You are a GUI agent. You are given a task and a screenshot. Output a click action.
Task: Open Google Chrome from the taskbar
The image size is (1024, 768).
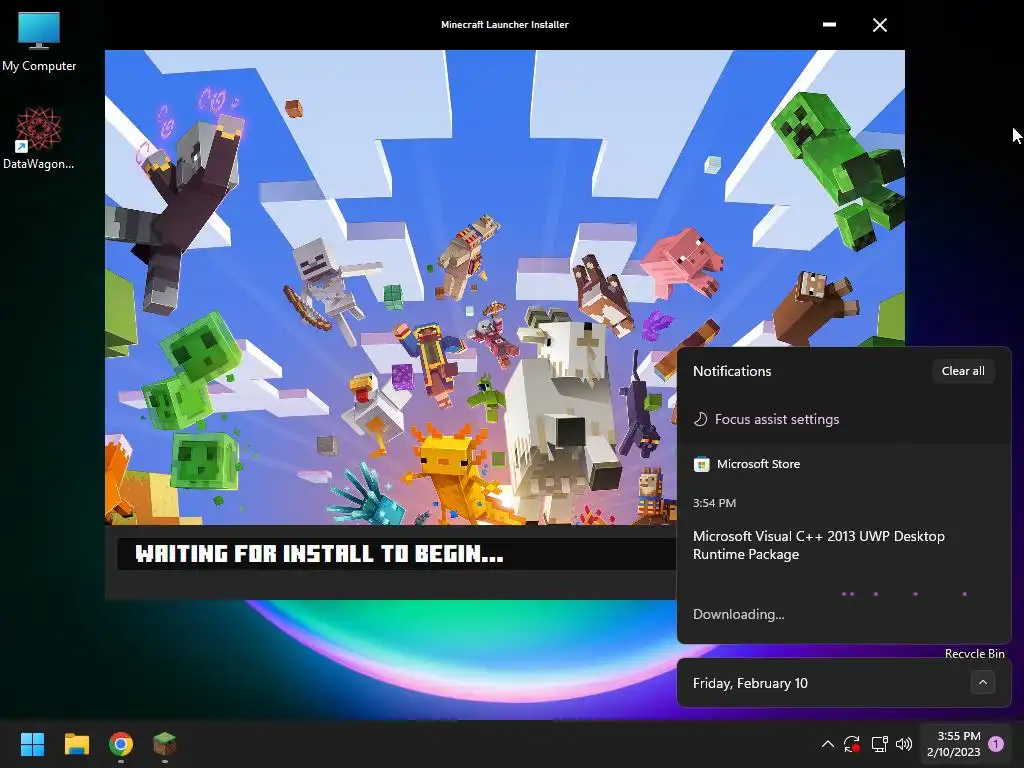tap(121, 744)
